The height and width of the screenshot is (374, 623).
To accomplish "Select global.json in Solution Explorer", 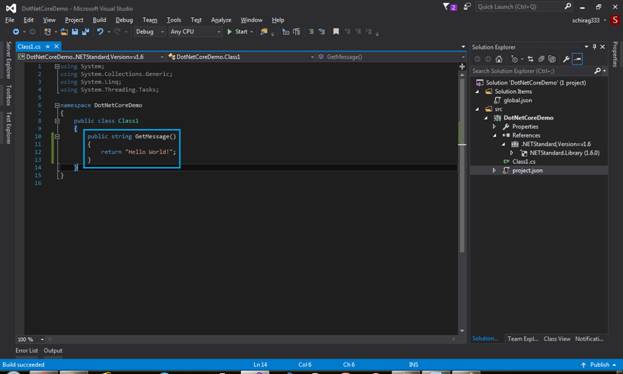I will pos(517,101).
